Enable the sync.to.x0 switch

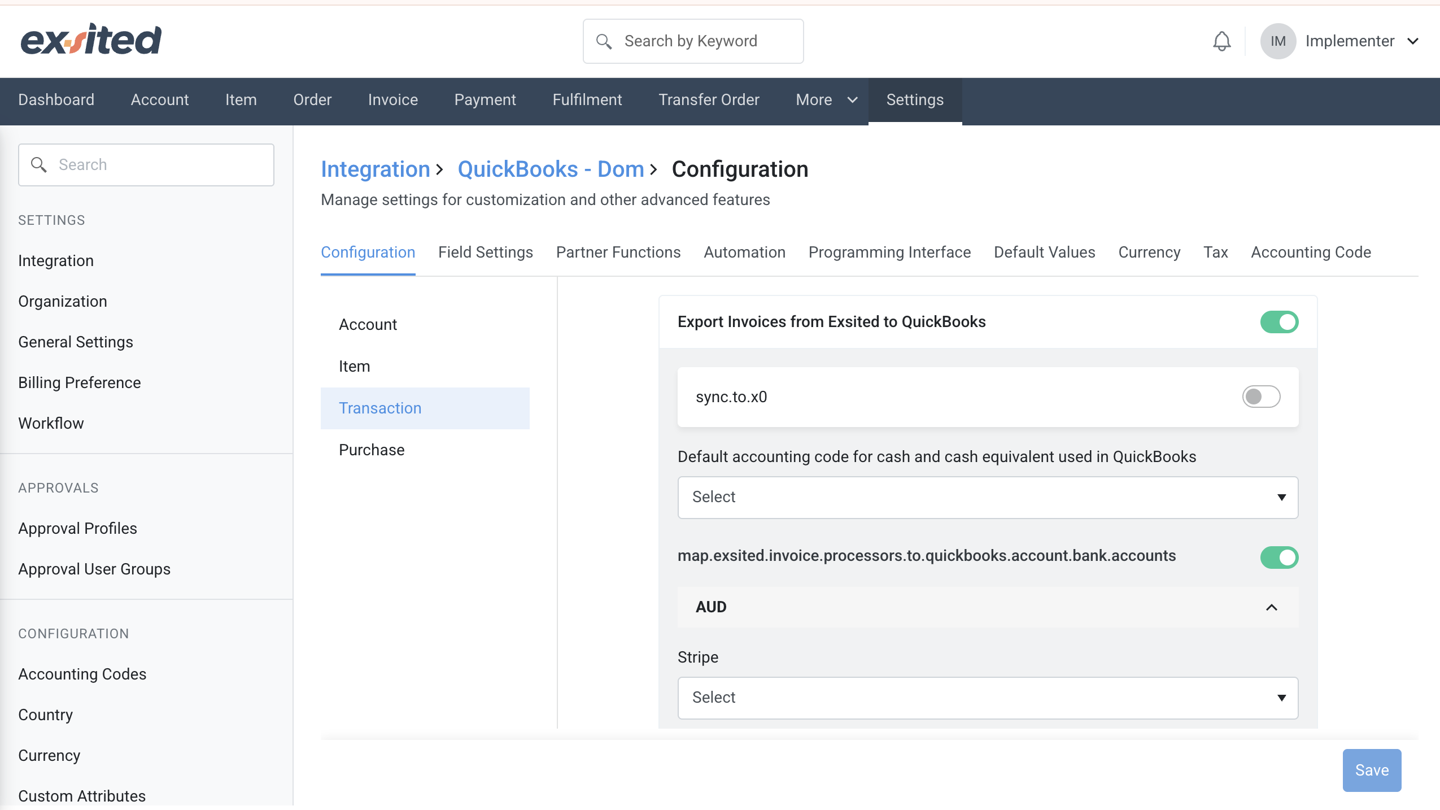click(1261, 397)
